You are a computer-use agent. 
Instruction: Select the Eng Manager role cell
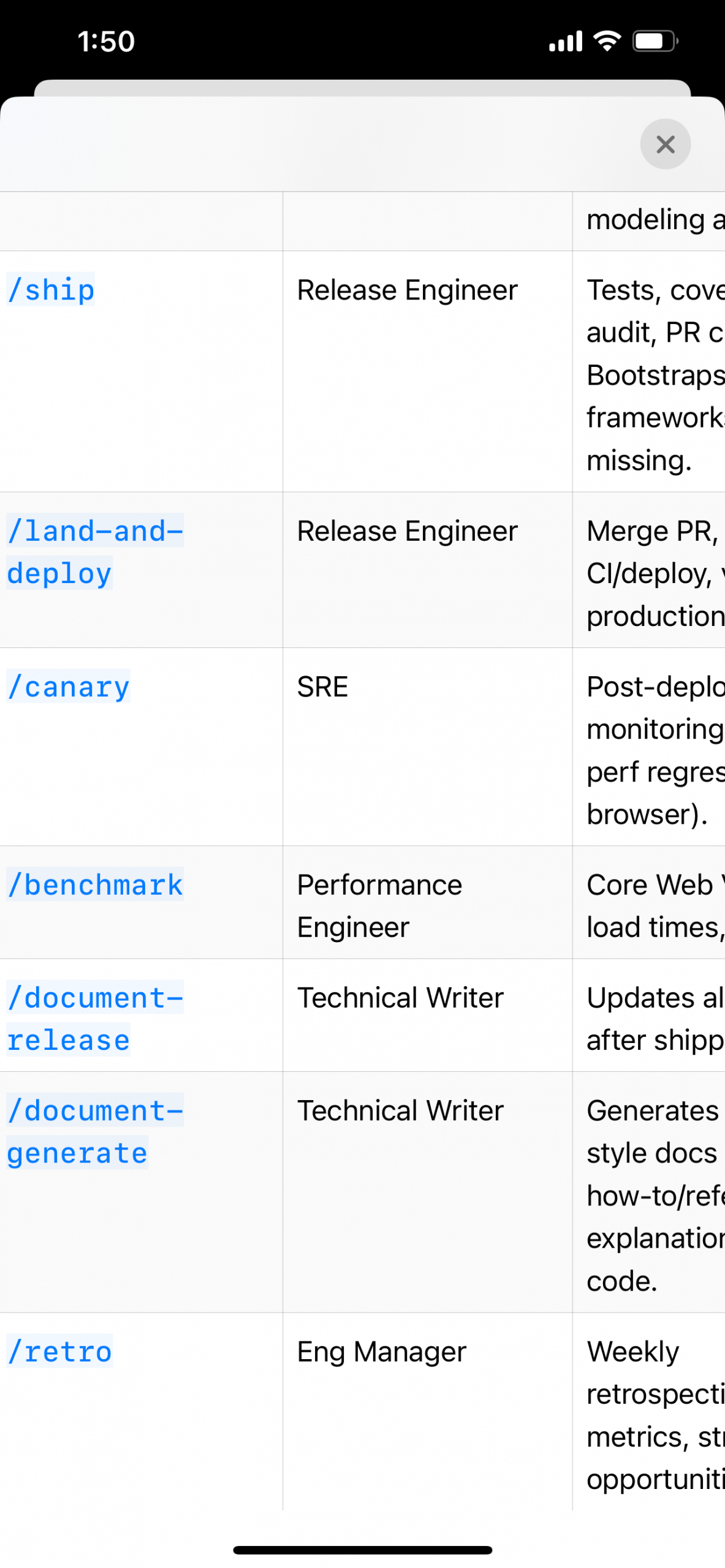pyautogui.click(x=427, y=1411)
